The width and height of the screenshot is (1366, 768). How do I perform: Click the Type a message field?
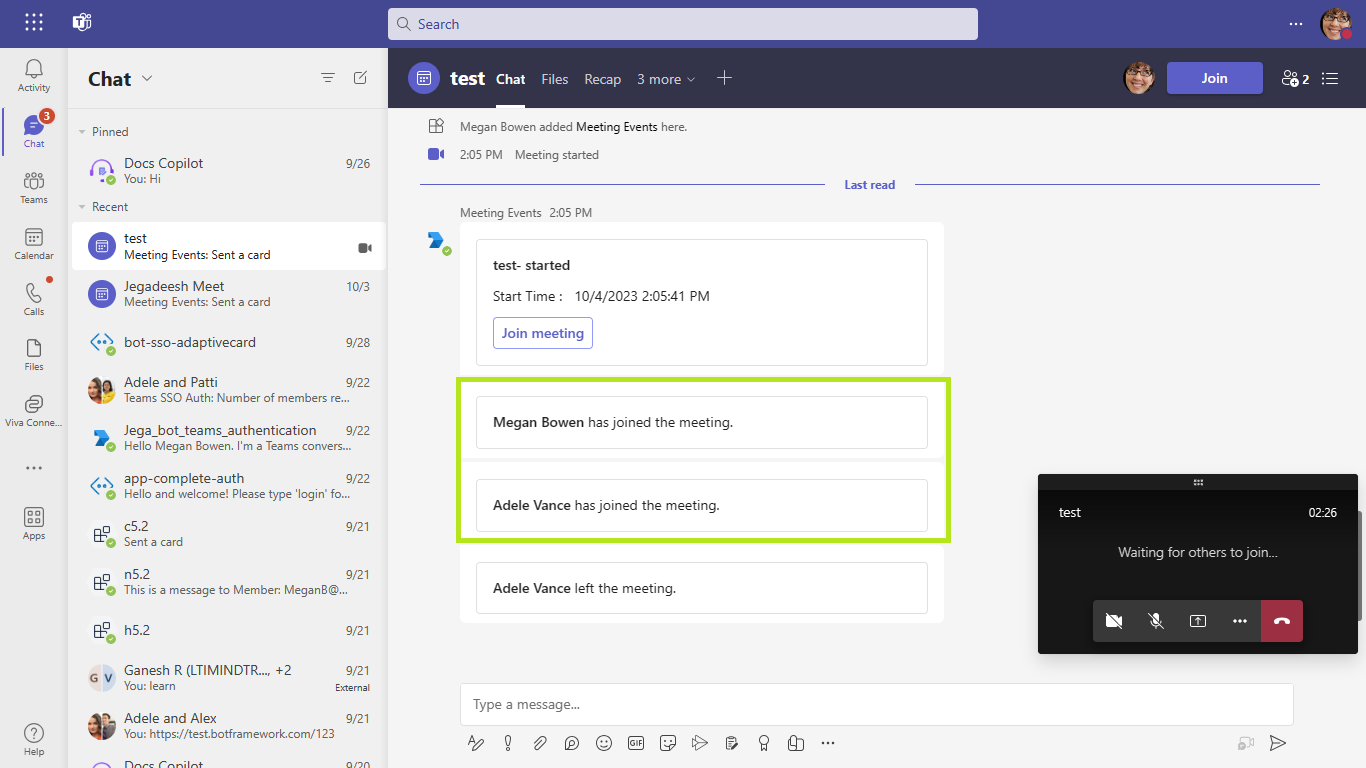coord(877,704)
